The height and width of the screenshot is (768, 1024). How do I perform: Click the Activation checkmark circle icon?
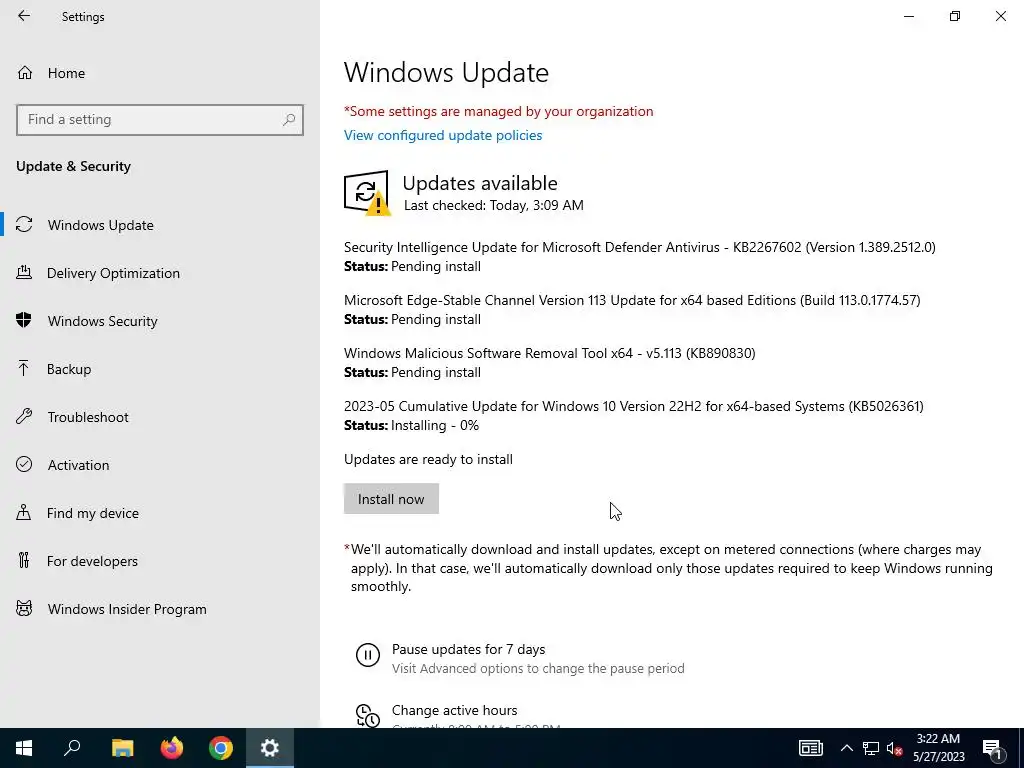coord(24,464)
